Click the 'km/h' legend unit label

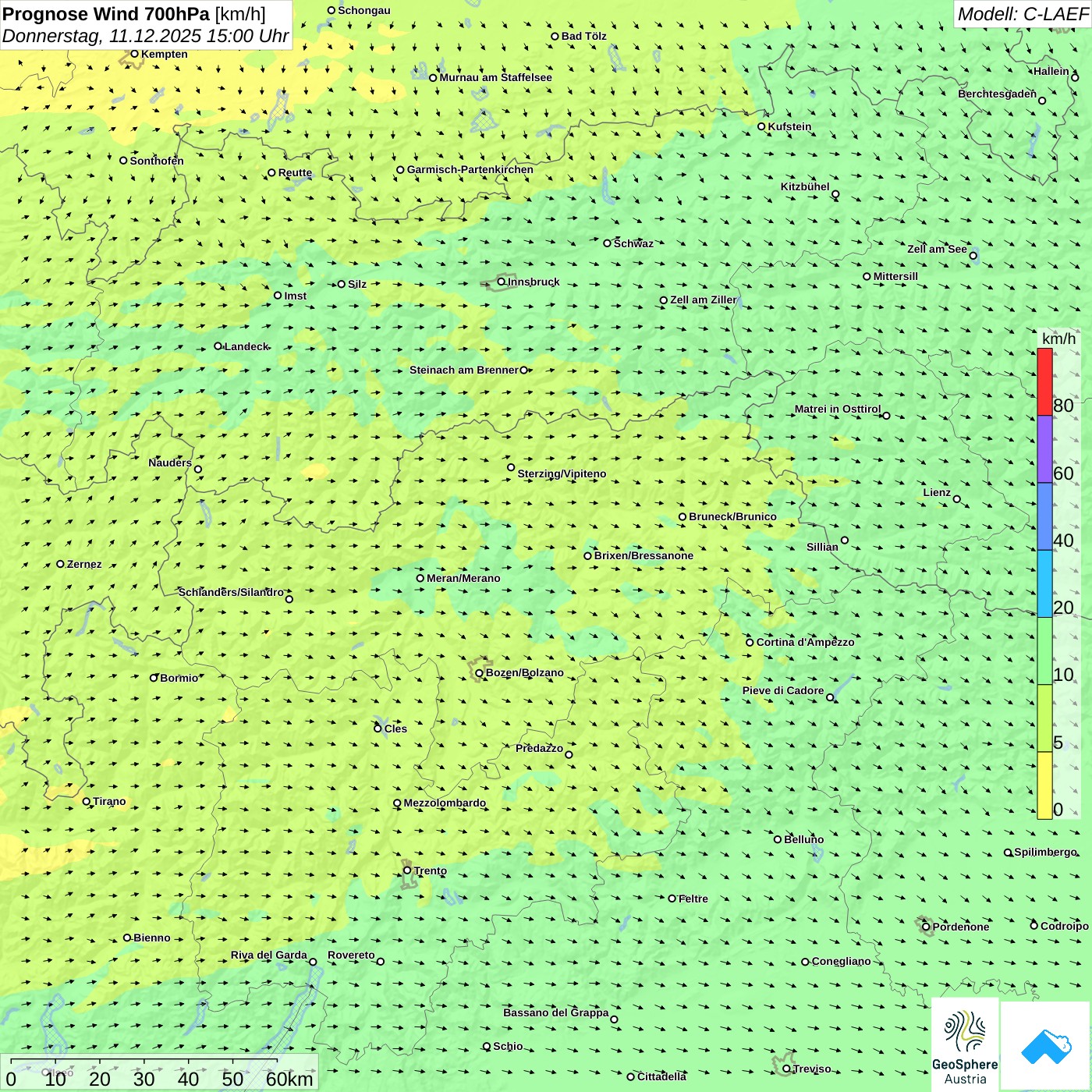1058,339
